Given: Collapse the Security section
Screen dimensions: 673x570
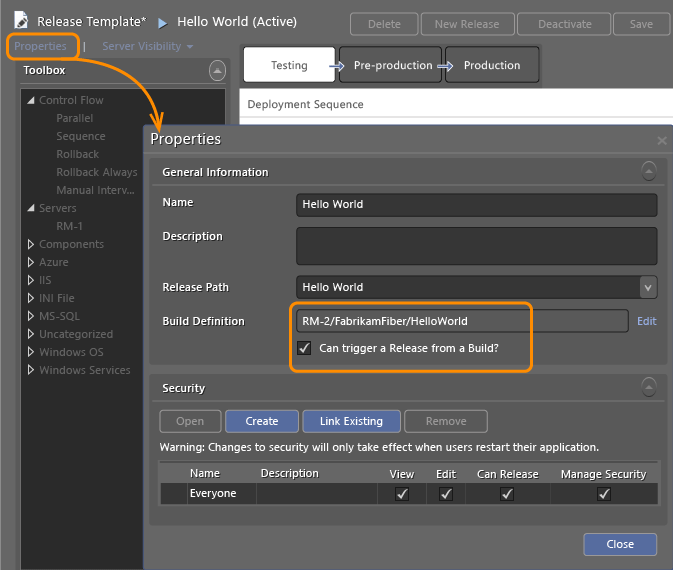Looking at the screenshot, I should (x=649, y=387).
